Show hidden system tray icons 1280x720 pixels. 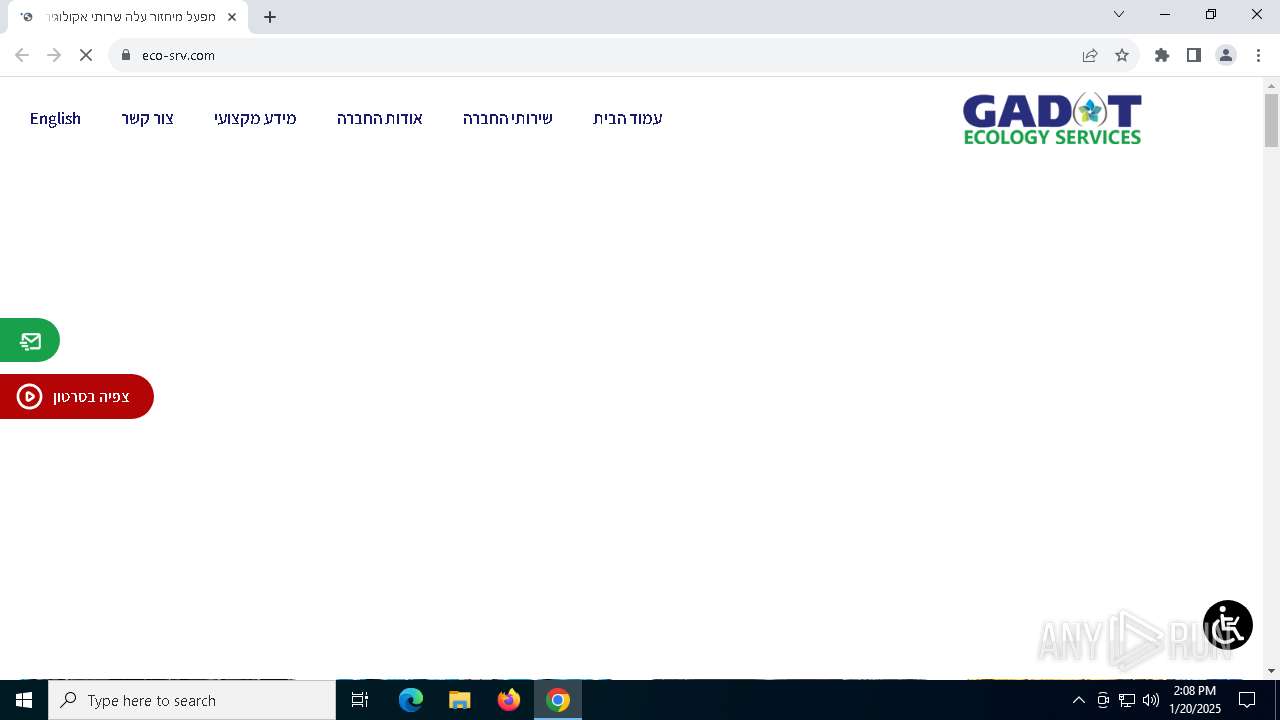(1078, 700)
